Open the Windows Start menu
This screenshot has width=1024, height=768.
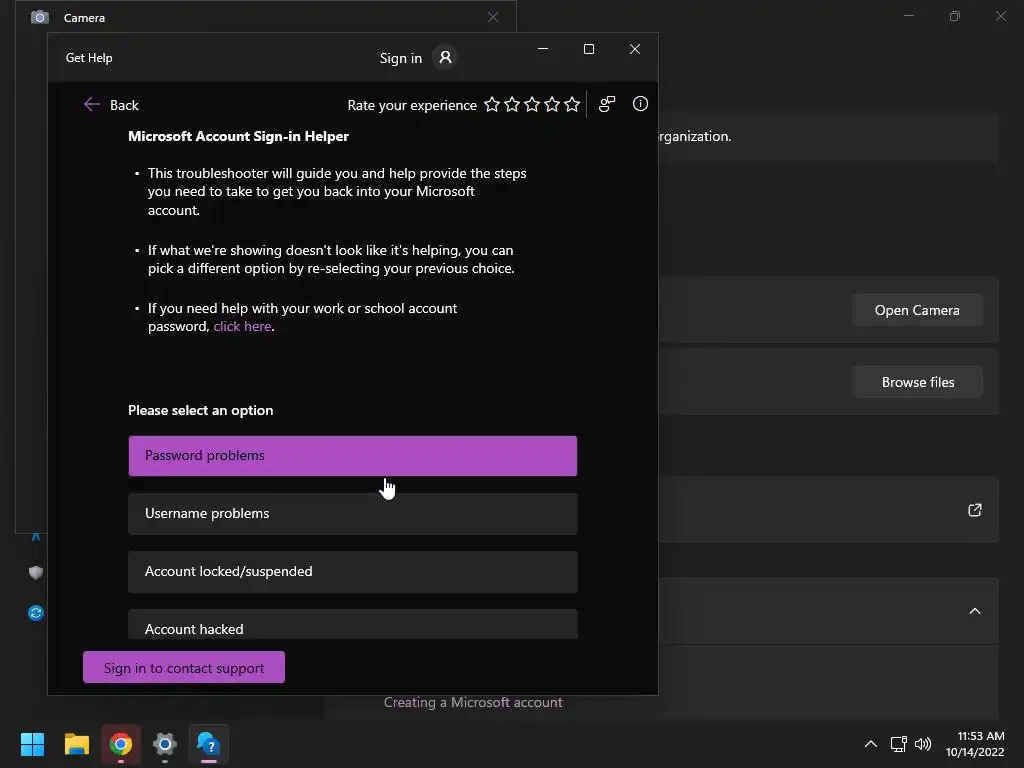coord(32,744)
